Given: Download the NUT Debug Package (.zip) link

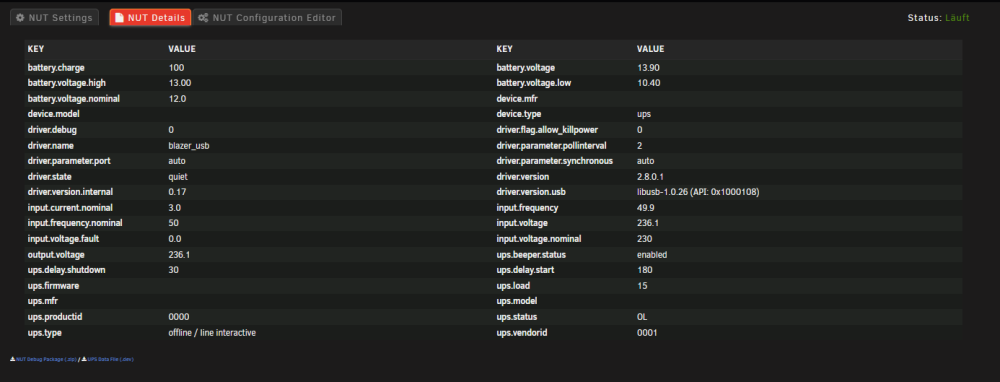Looking at the screenshot, I should [46, 359].
